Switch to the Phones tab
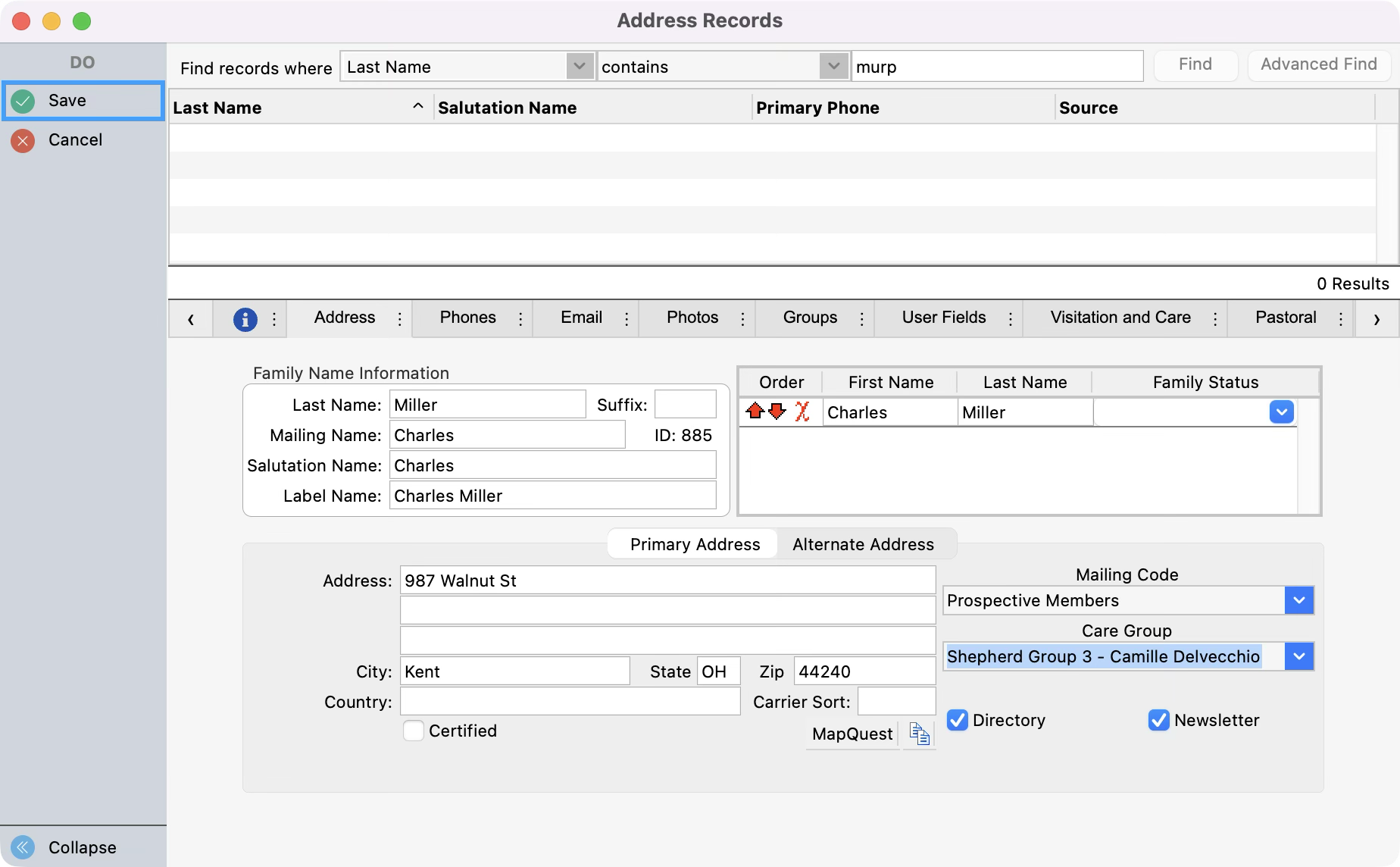This screenshot has height=867, width=1400. (468, 318)
